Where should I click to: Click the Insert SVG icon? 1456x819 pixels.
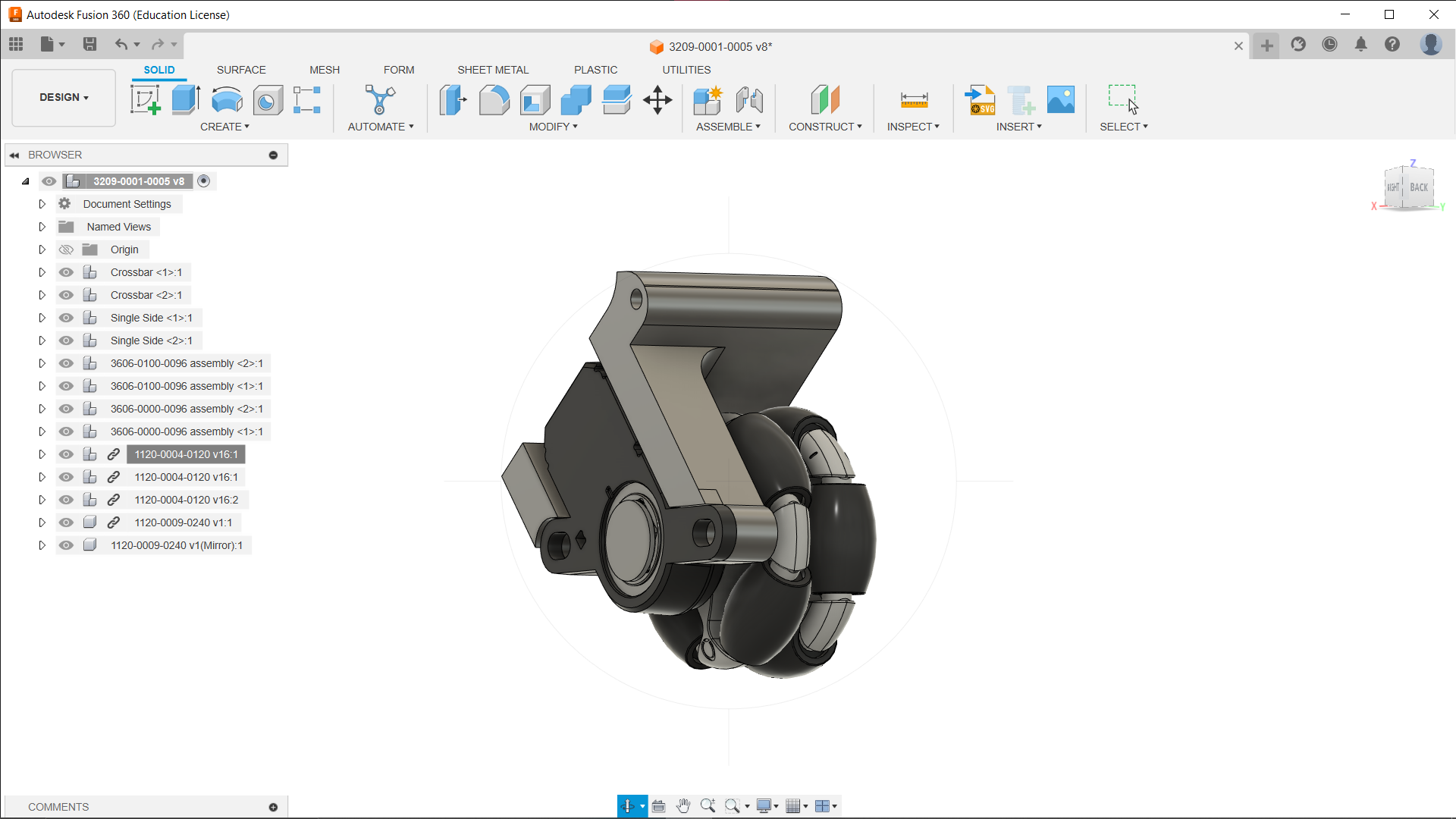980,99
